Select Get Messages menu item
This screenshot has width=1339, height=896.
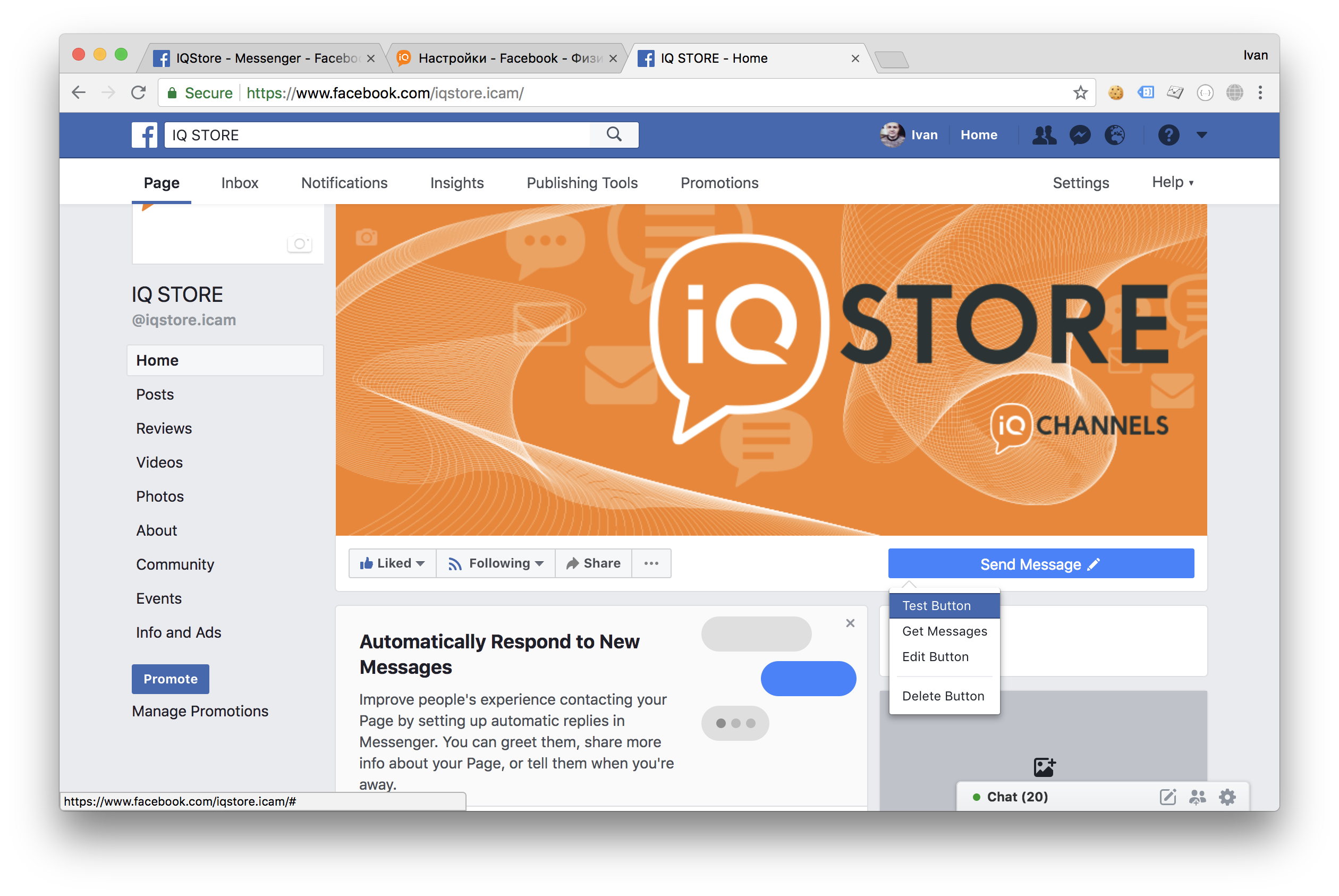pyautogui.click(x=944, y=631)
